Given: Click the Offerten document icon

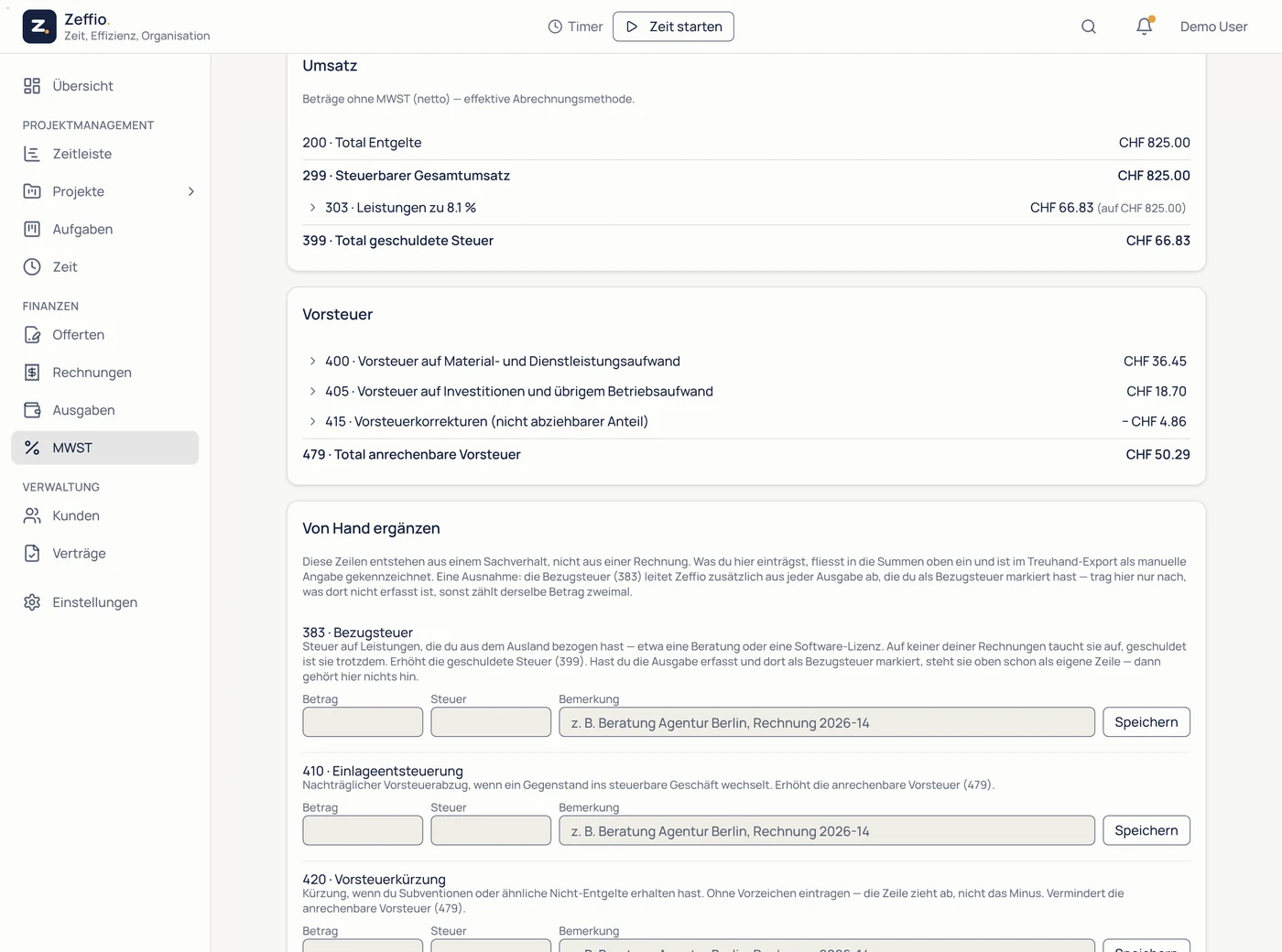Looking at the screenshot, I should coord(32,335).
